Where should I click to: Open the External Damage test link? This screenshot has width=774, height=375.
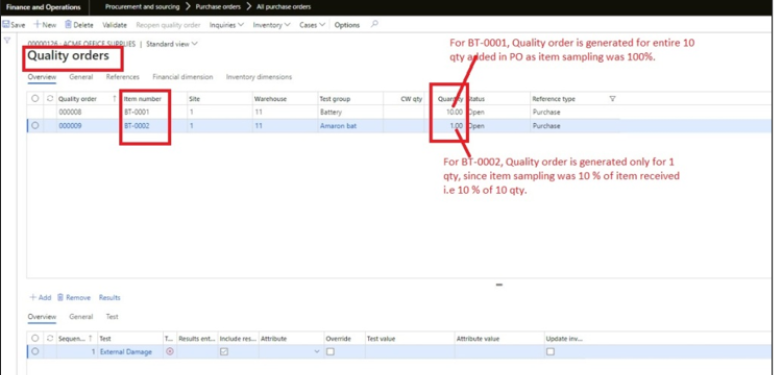coord(126,352)
